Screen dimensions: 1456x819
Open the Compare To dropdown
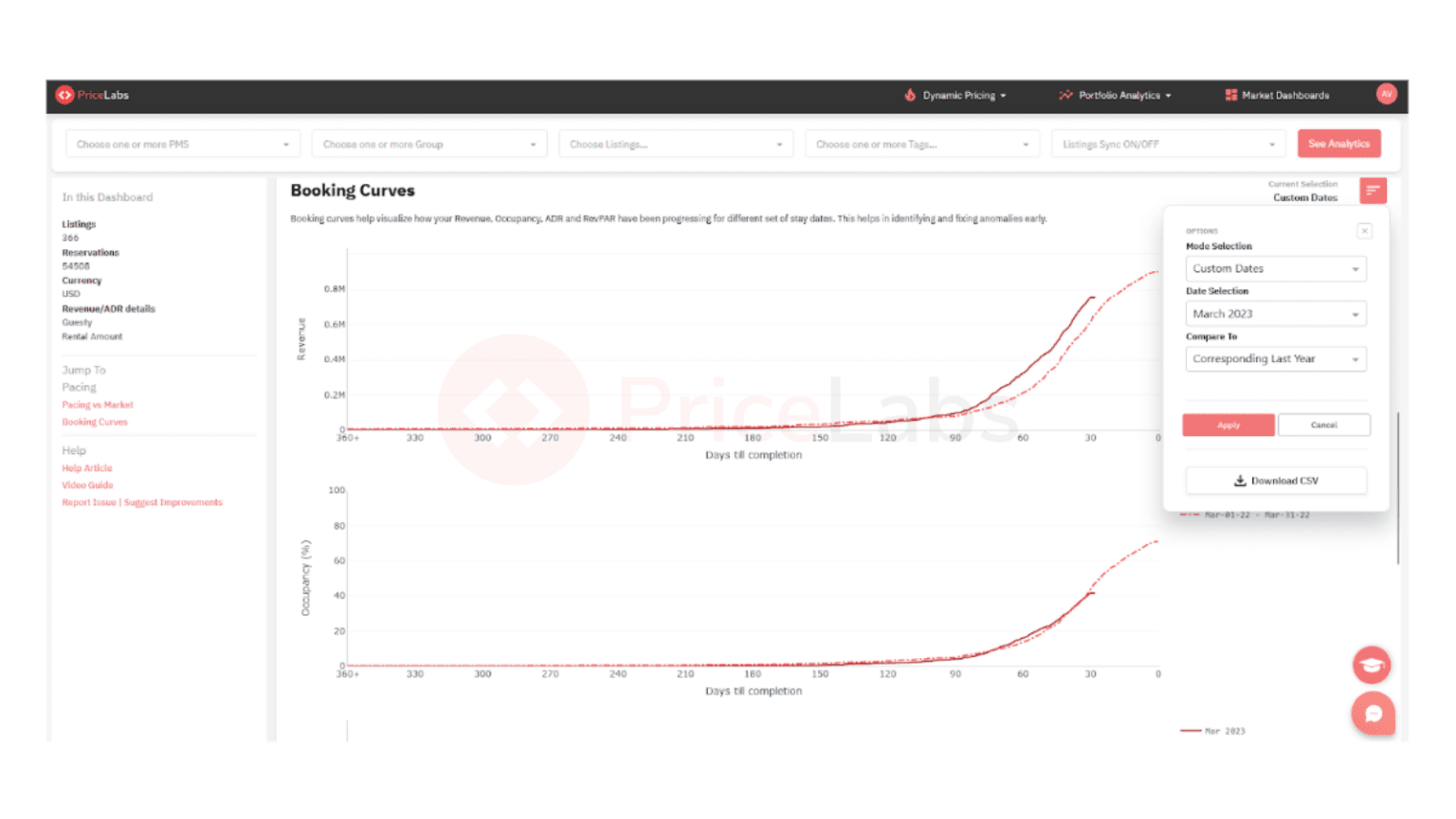tap(1275, 358)
